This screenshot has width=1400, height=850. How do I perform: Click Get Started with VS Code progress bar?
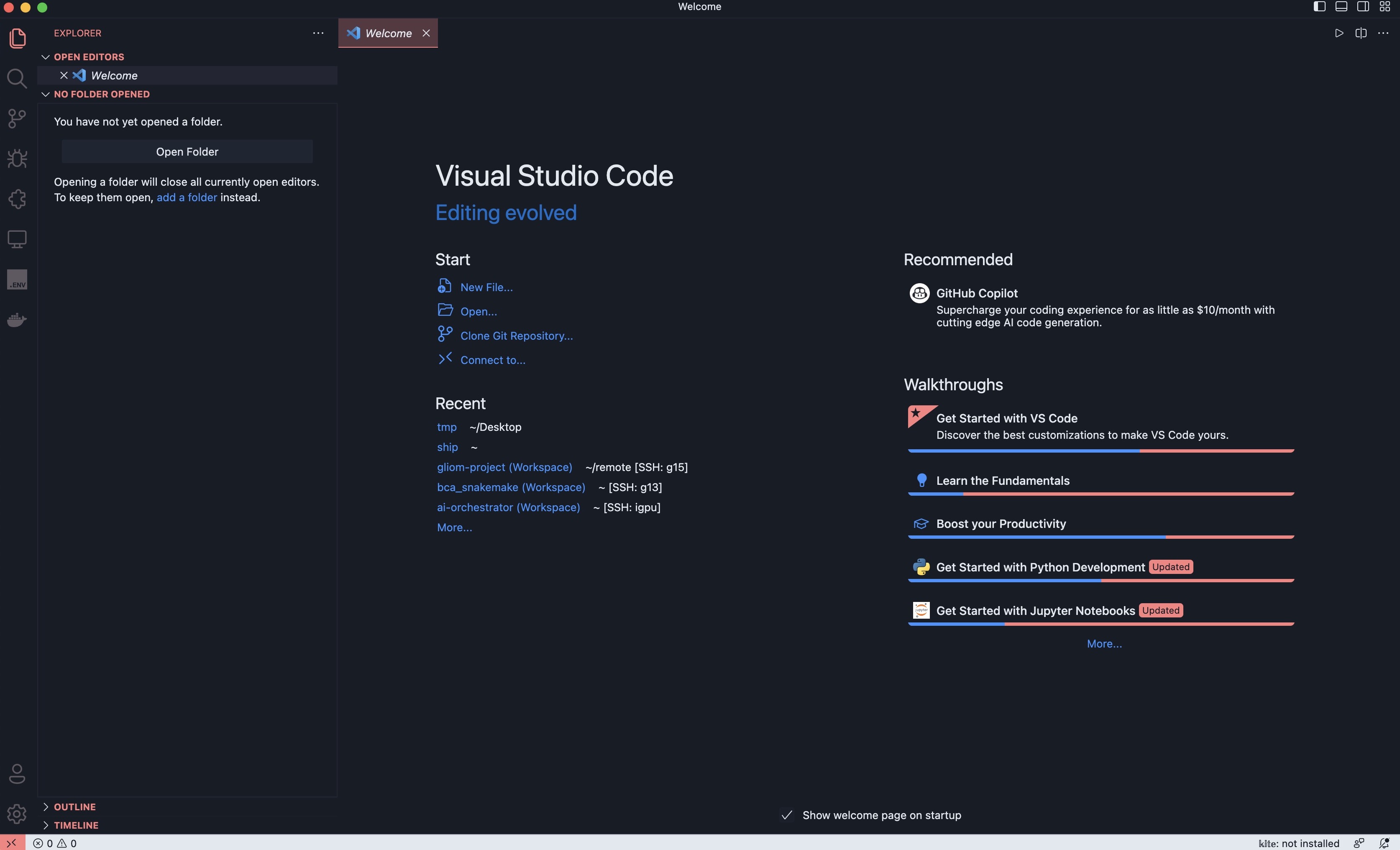pos(1101,451)
